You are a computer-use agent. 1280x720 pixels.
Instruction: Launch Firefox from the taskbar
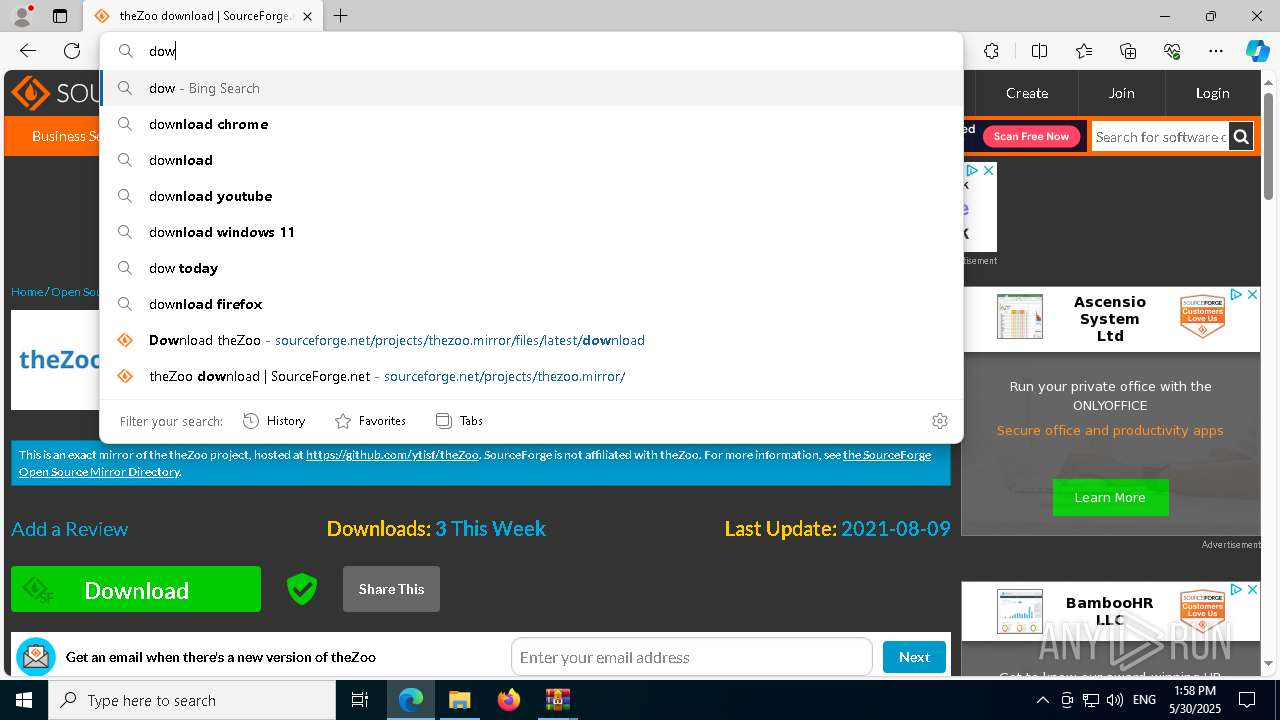pos(508,700)
